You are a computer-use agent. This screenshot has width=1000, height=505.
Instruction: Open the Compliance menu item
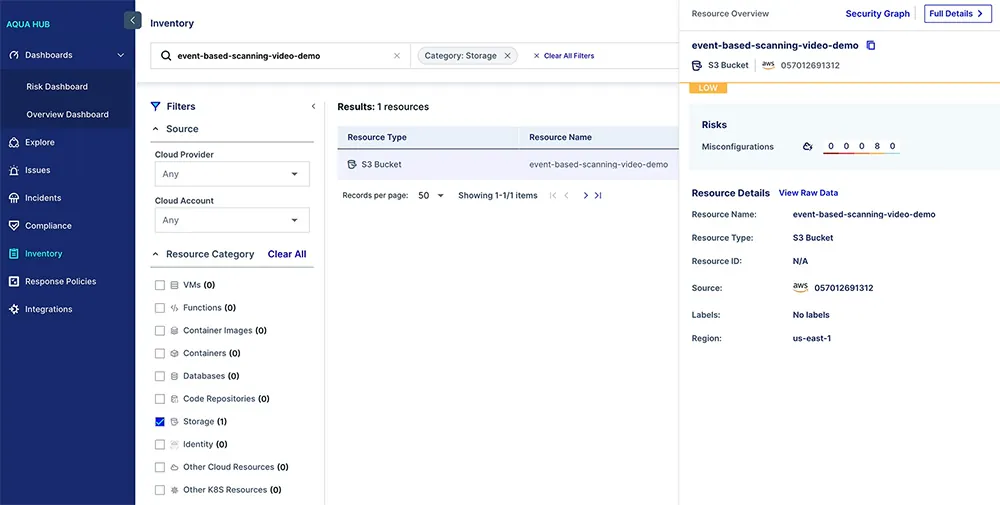tap(48, 226)
